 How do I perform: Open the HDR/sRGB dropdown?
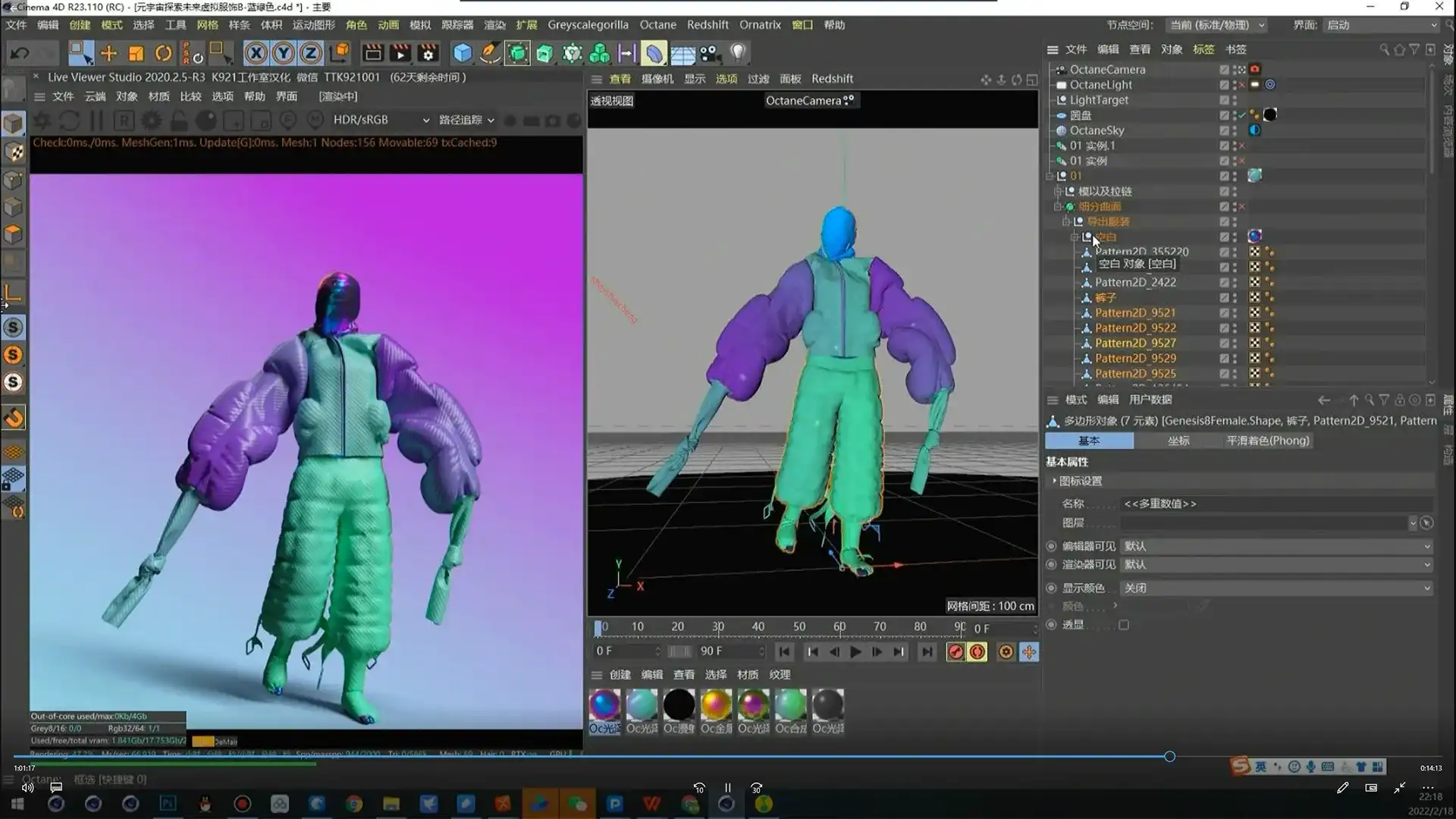coord(381,120)
